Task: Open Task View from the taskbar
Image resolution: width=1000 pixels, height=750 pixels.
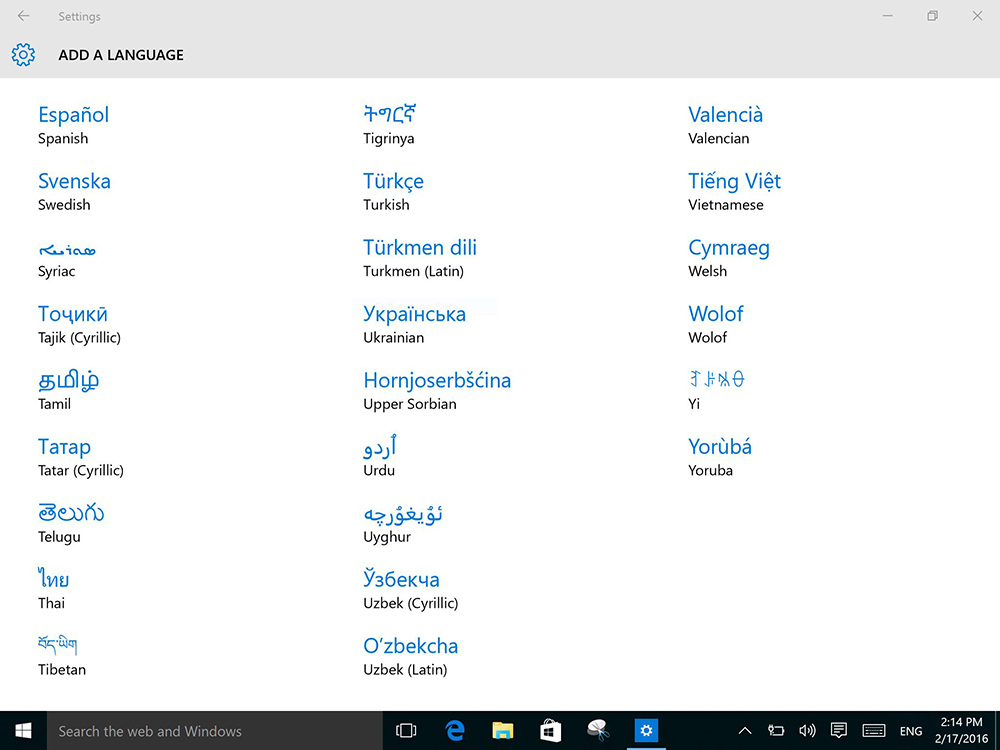Action: [x=406, y=731]
